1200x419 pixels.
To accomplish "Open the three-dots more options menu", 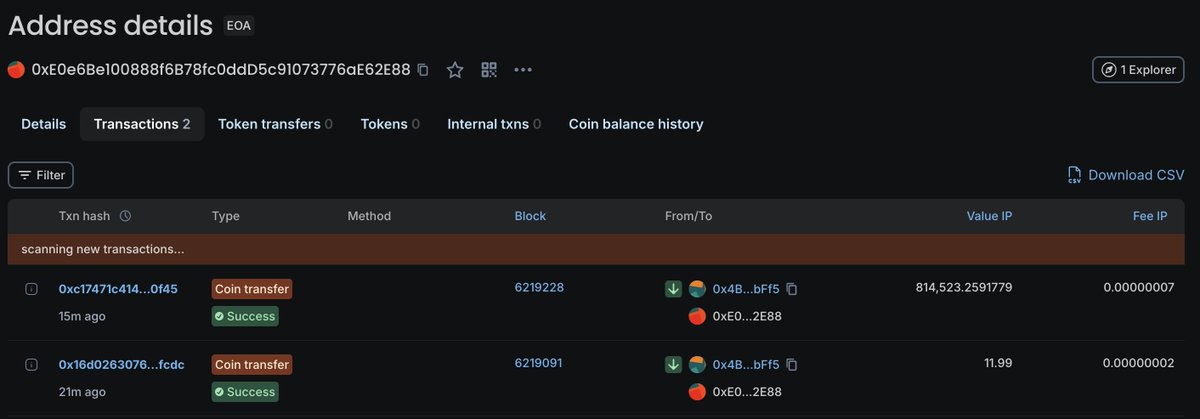I will [x=523, y=70].
